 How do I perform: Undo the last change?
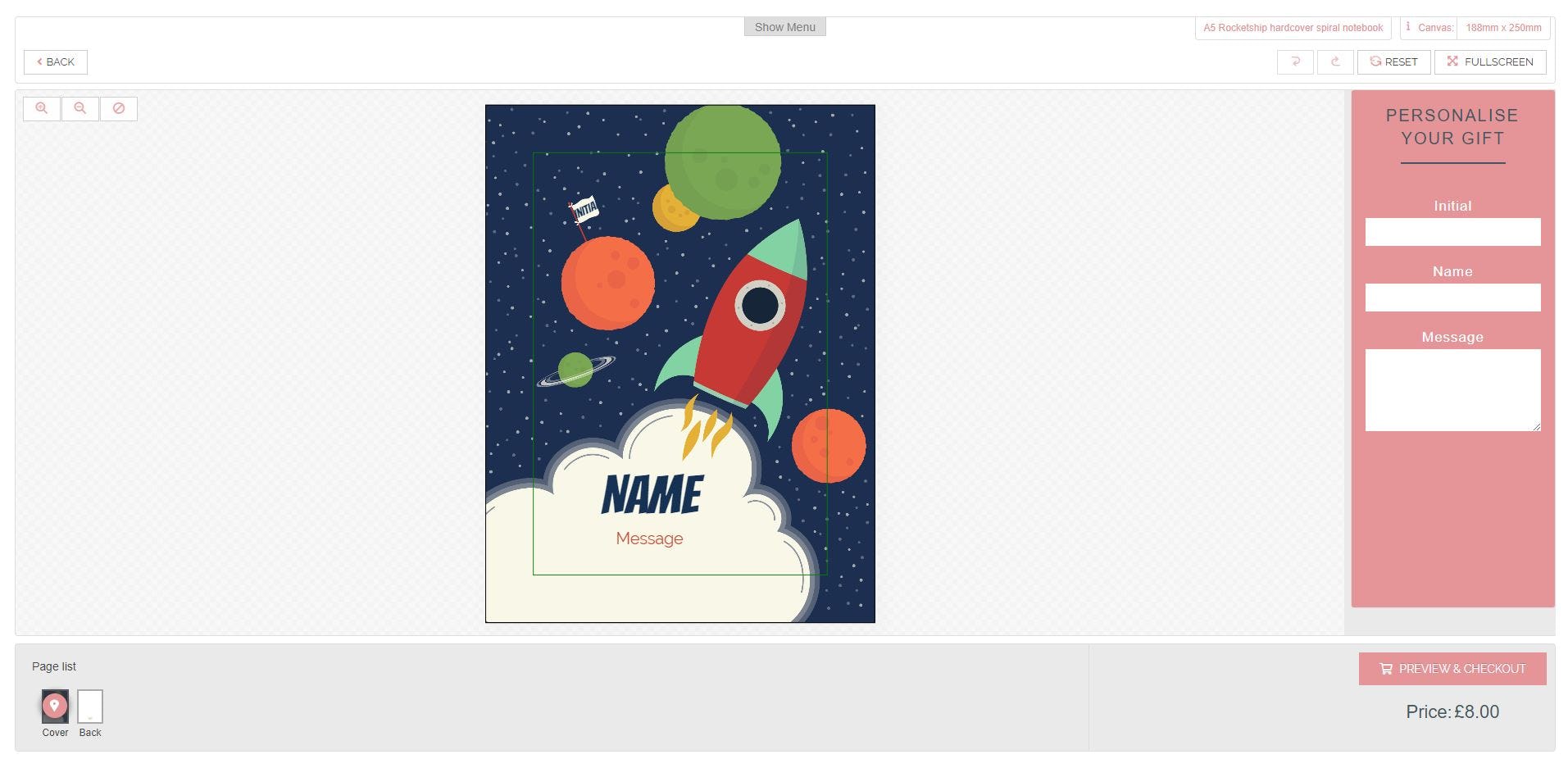(1295, 62)
